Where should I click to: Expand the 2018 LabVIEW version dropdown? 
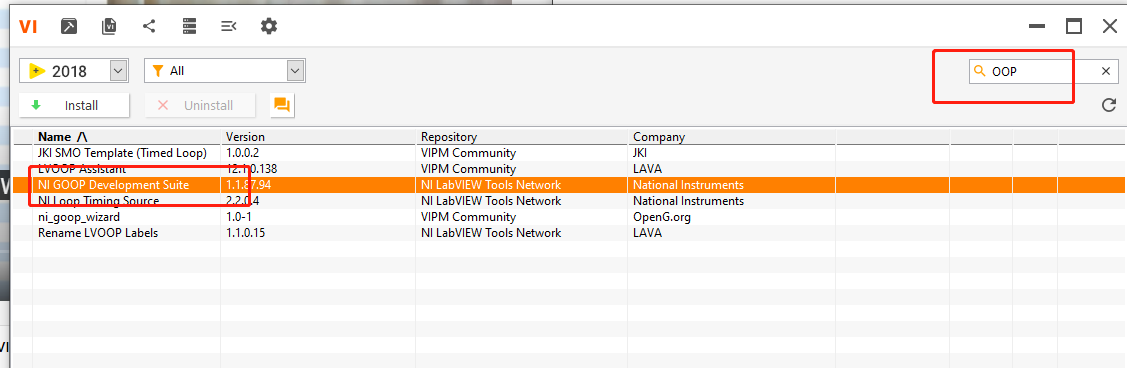[119, 70]
